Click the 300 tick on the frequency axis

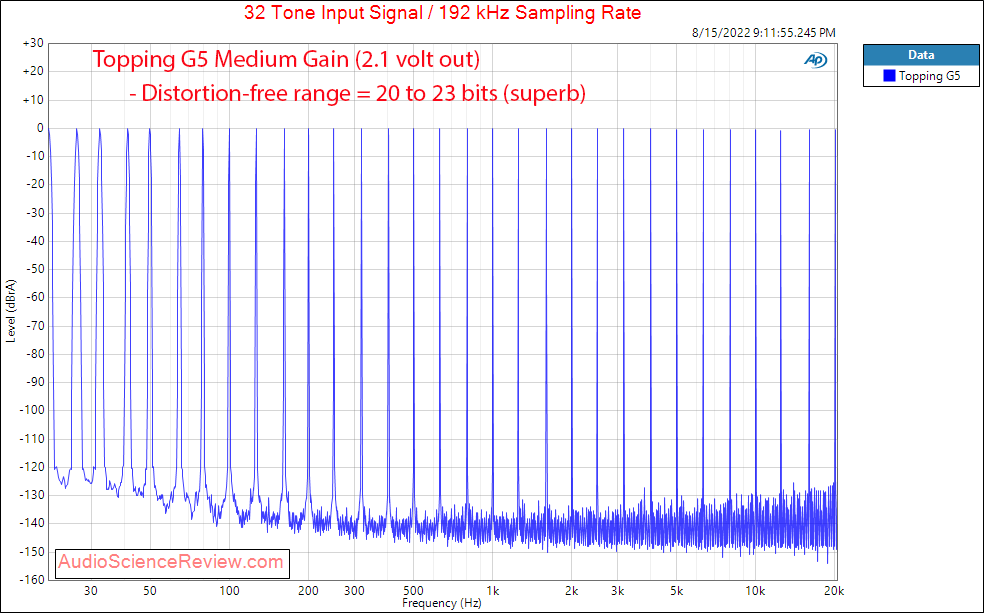point(355,590)
